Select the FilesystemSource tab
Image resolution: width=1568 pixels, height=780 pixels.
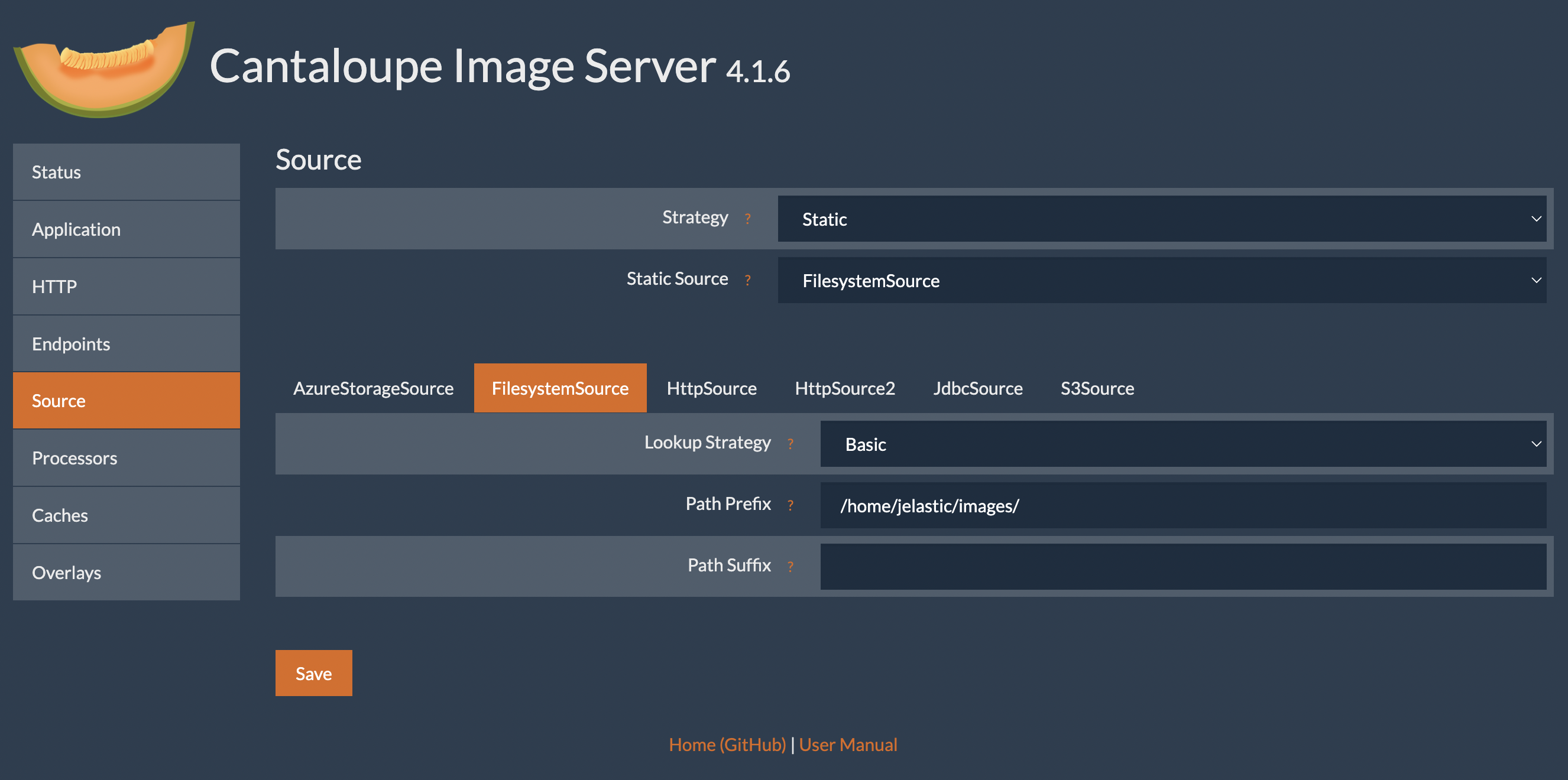pos(560,388)
